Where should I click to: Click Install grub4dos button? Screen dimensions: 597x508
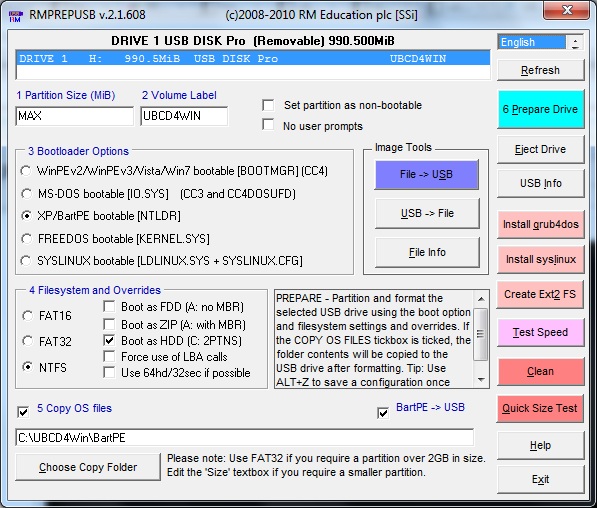(540, 224)
